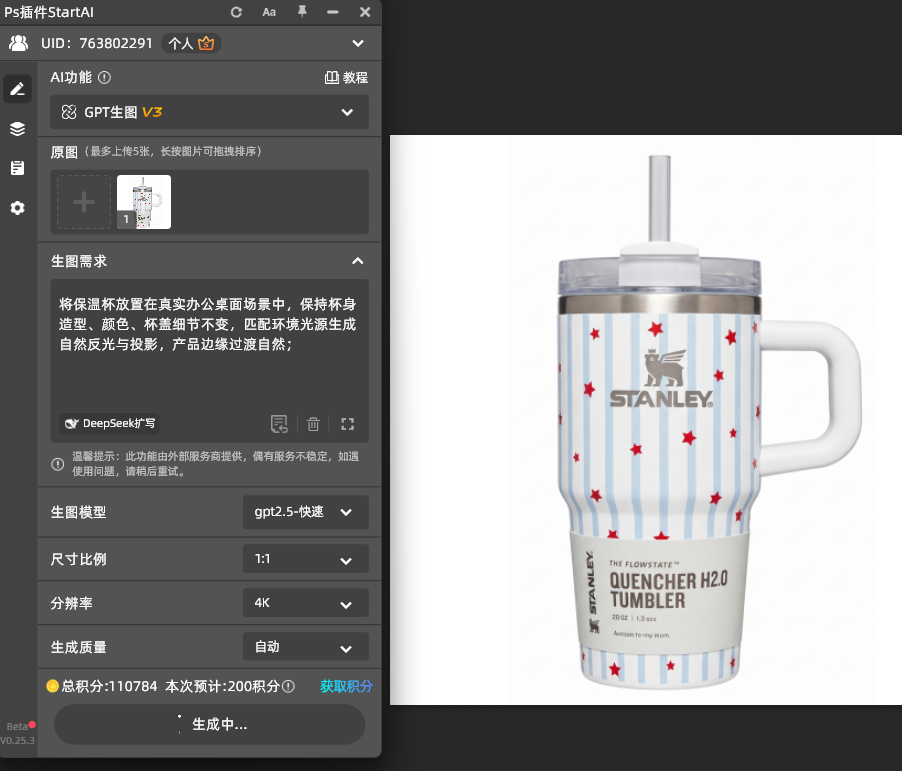The image size is (902, 771).
Task: Click the 生成中... generate button
Action: (x=209, y=724)
